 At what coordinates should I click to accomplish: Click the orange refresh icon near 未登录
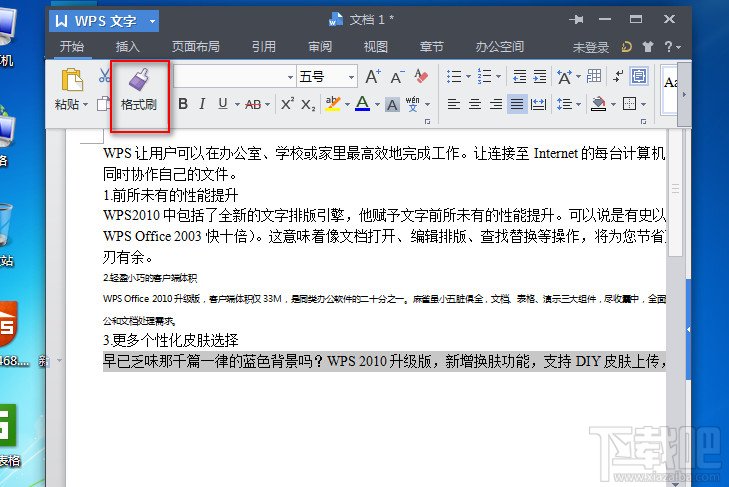(x=626, y=47)
